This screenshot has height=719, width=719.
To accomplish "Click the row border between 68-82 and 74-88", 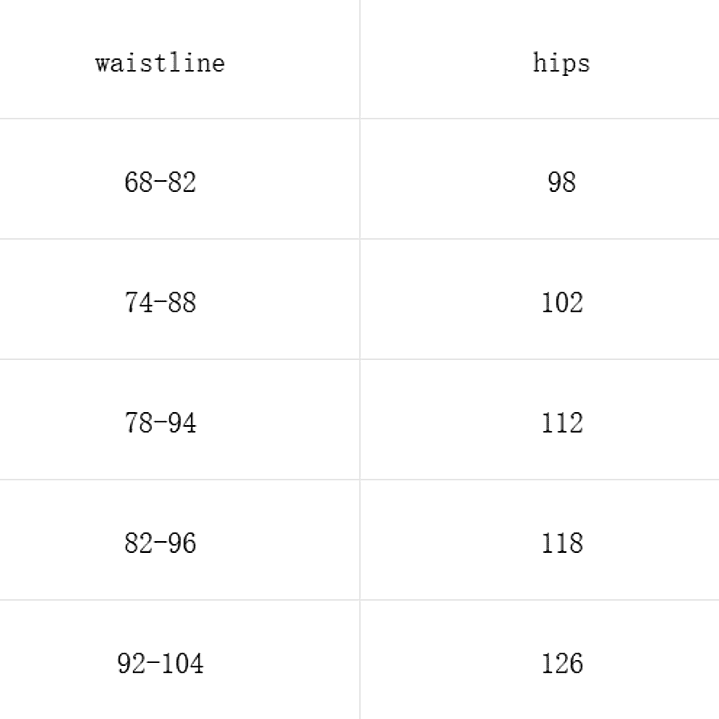I will (x=180, y=239).
